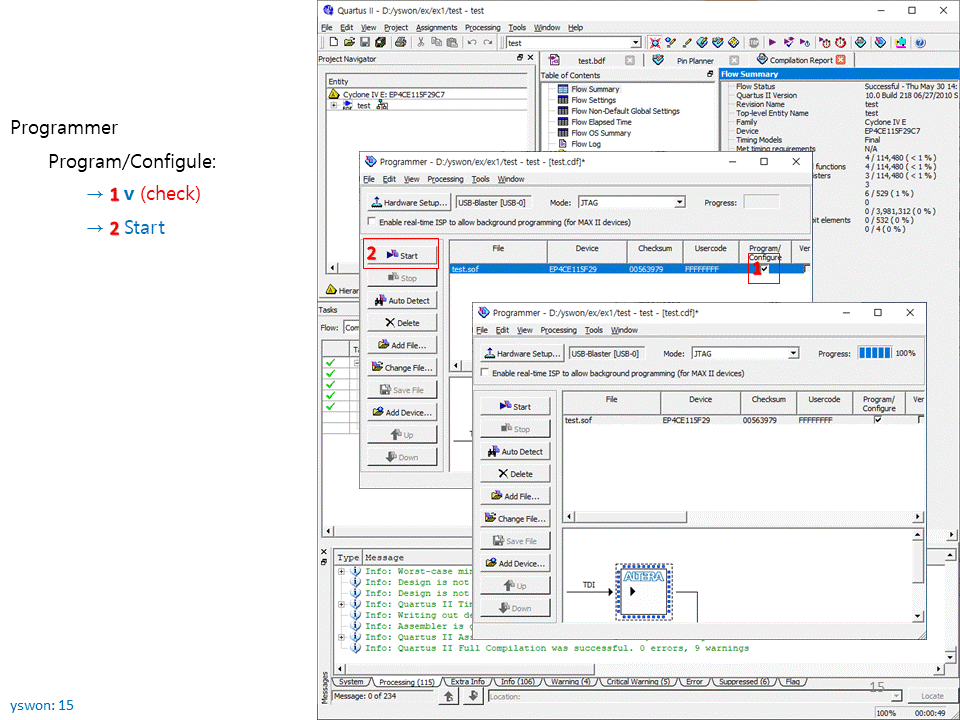Image resolution: width=960 pixels, height=720 pixels.
Task: Open Mode JTAG dropdown in back Programmer
Action: pyautogui.click(x=679, y=203)
